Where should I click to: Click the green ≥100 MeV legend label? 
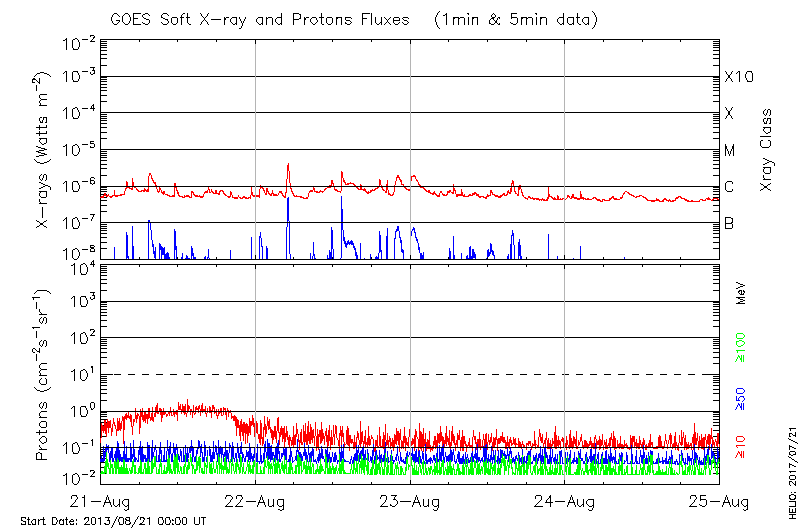point(742,349)
